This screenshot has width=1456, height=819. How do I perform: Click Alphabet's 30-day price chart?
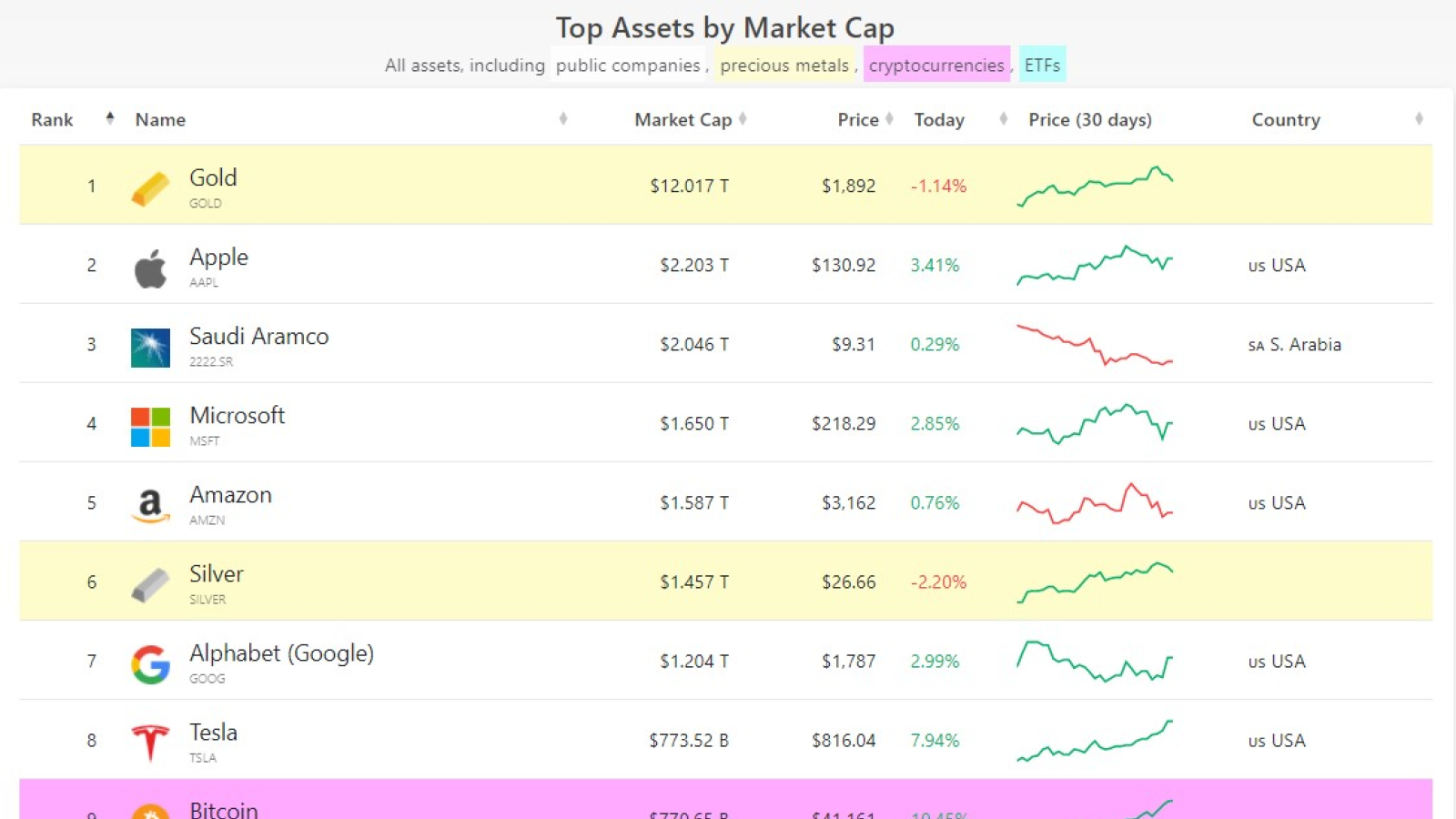pyautogui.click(x=1095, y=661)
